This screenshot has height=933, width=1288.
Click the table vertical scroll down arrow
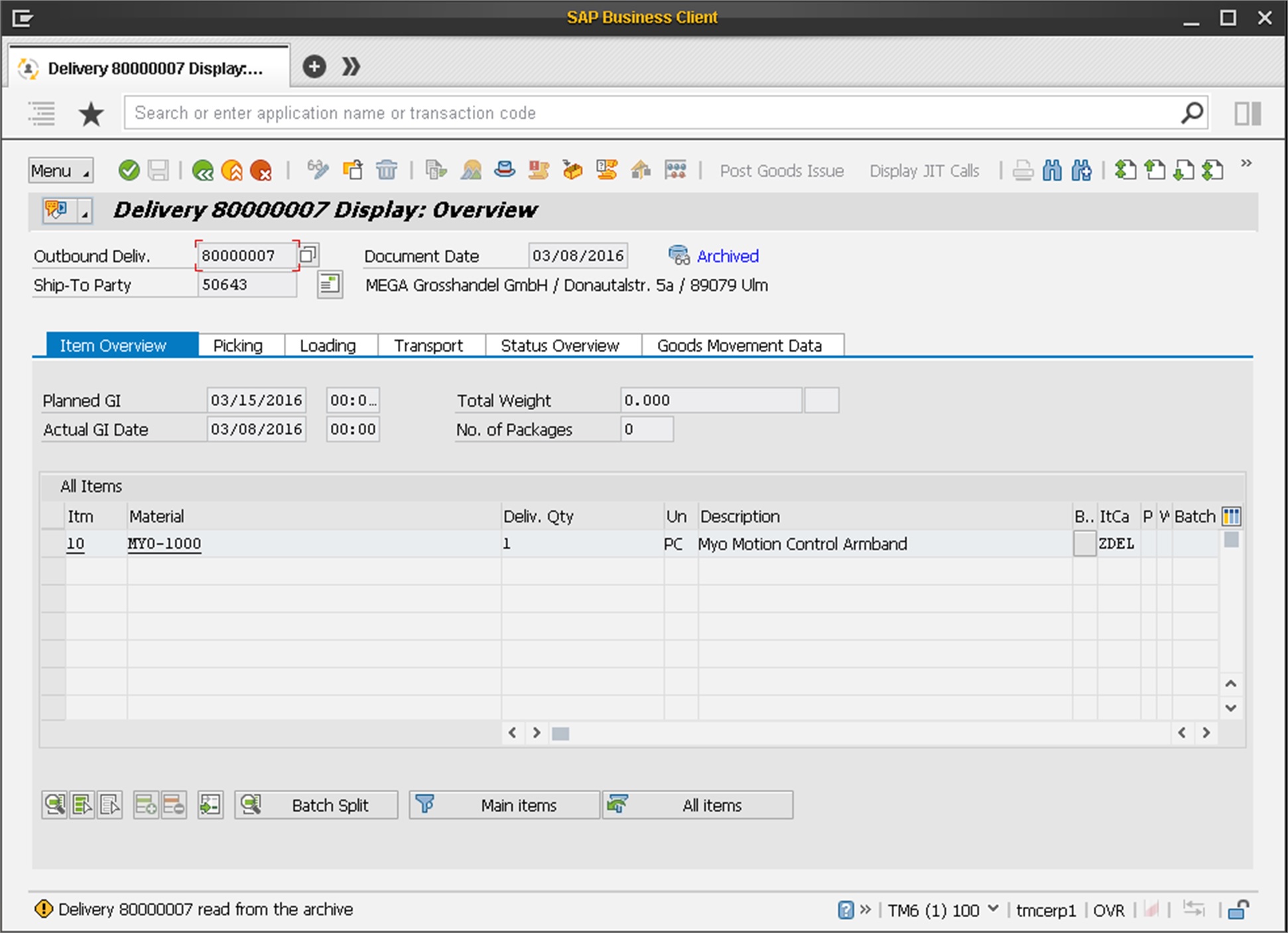1231,708
